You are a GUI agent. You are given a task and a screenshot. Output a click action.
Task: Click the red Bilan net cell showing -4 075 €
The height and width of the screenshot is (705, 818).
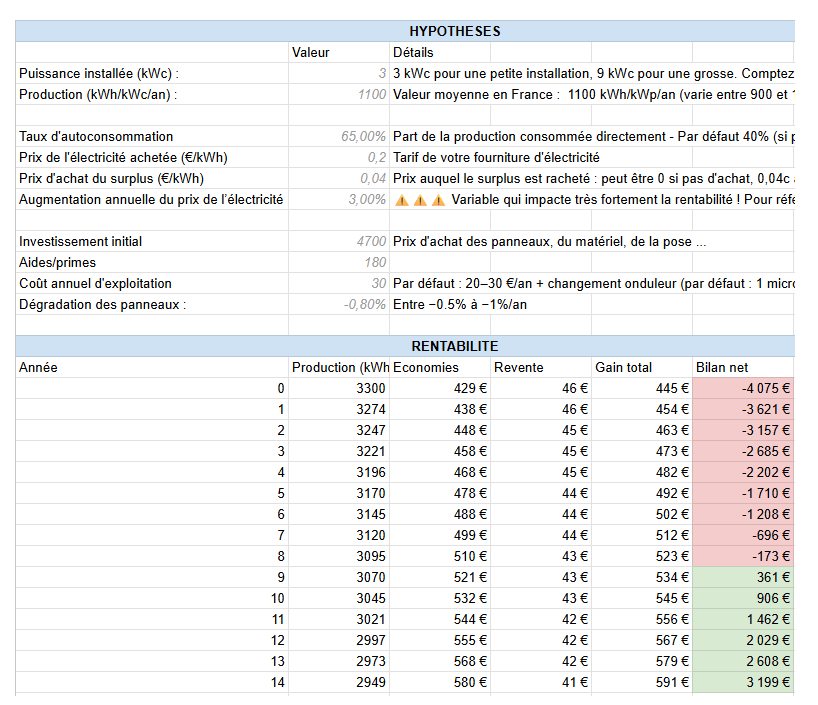[742, 388]
